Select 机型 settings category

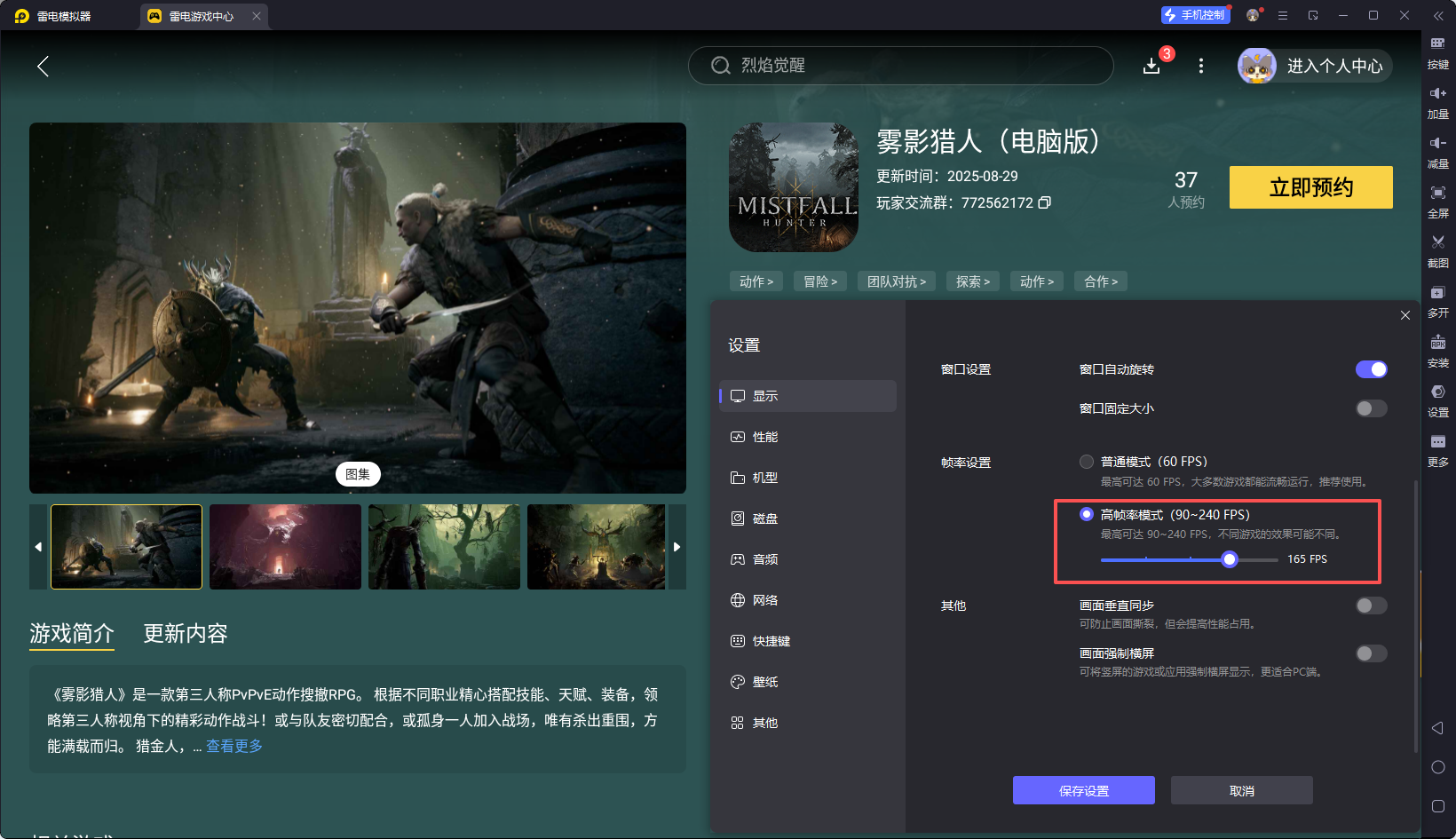[808, 478]
